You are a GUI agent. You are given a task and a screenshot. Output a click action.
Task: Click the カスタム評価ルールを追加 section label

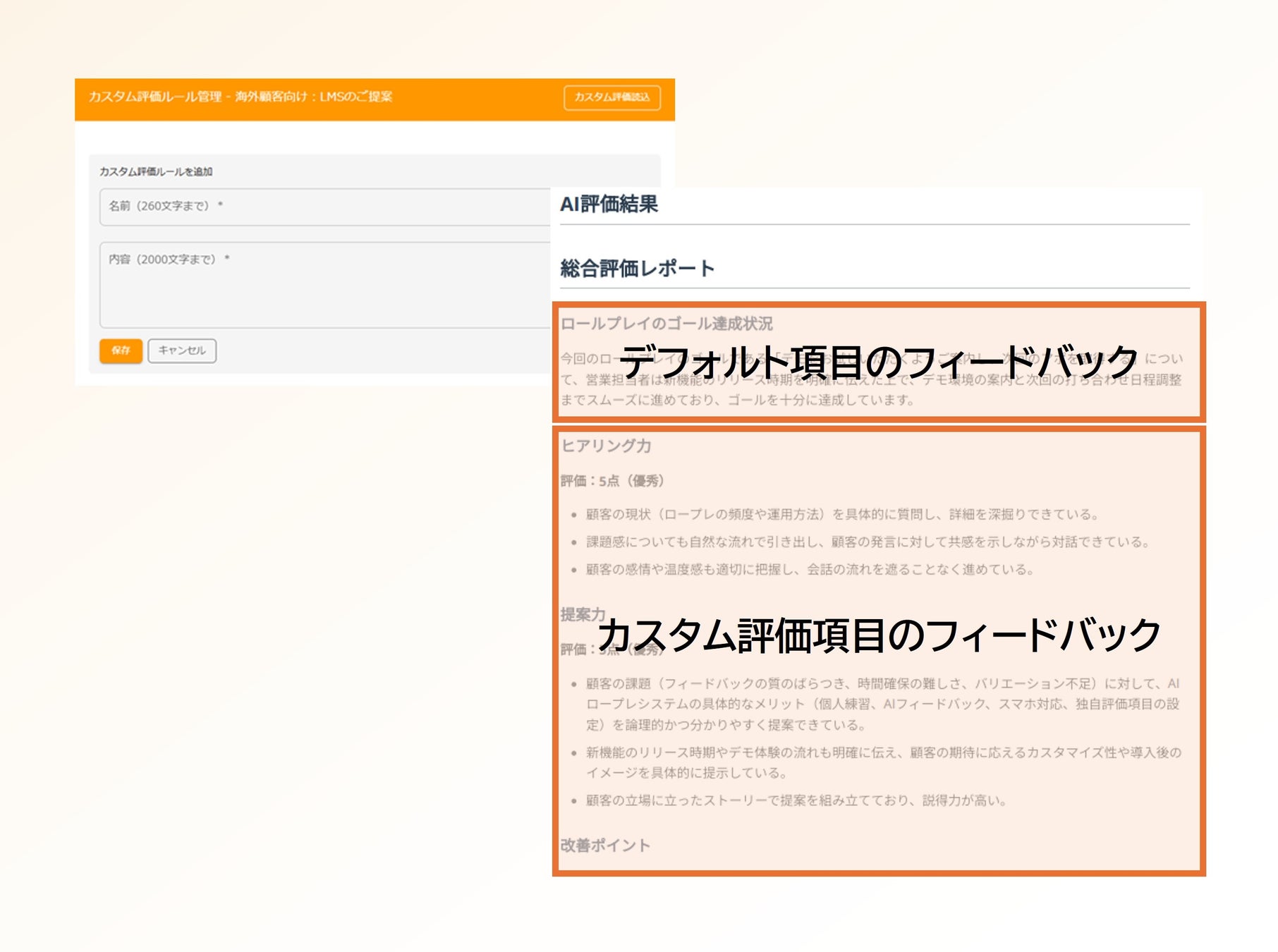click(x=156, y=171)
